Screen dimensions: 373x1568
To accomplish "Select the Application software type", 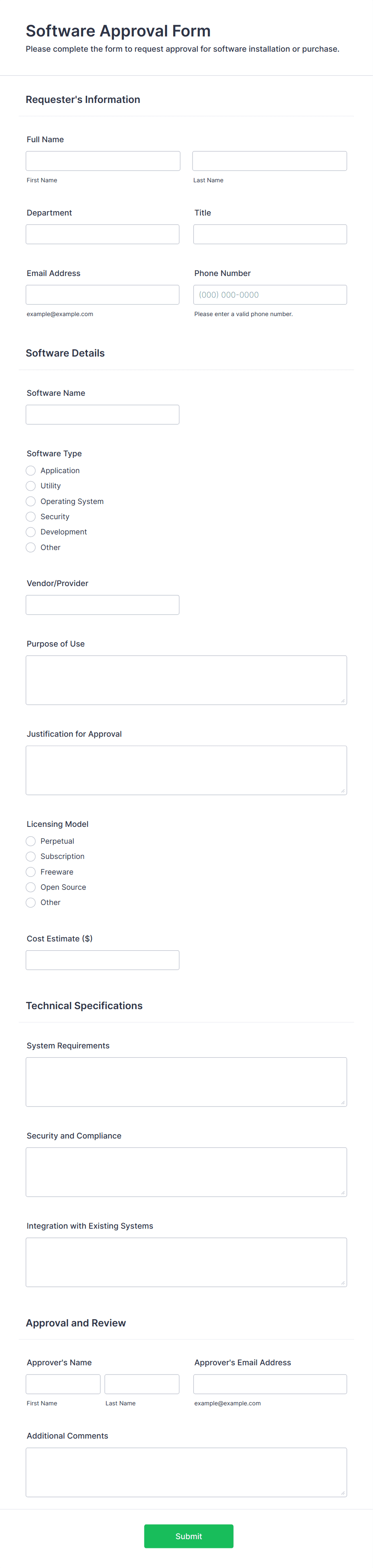I will click(x=30, y=471).
